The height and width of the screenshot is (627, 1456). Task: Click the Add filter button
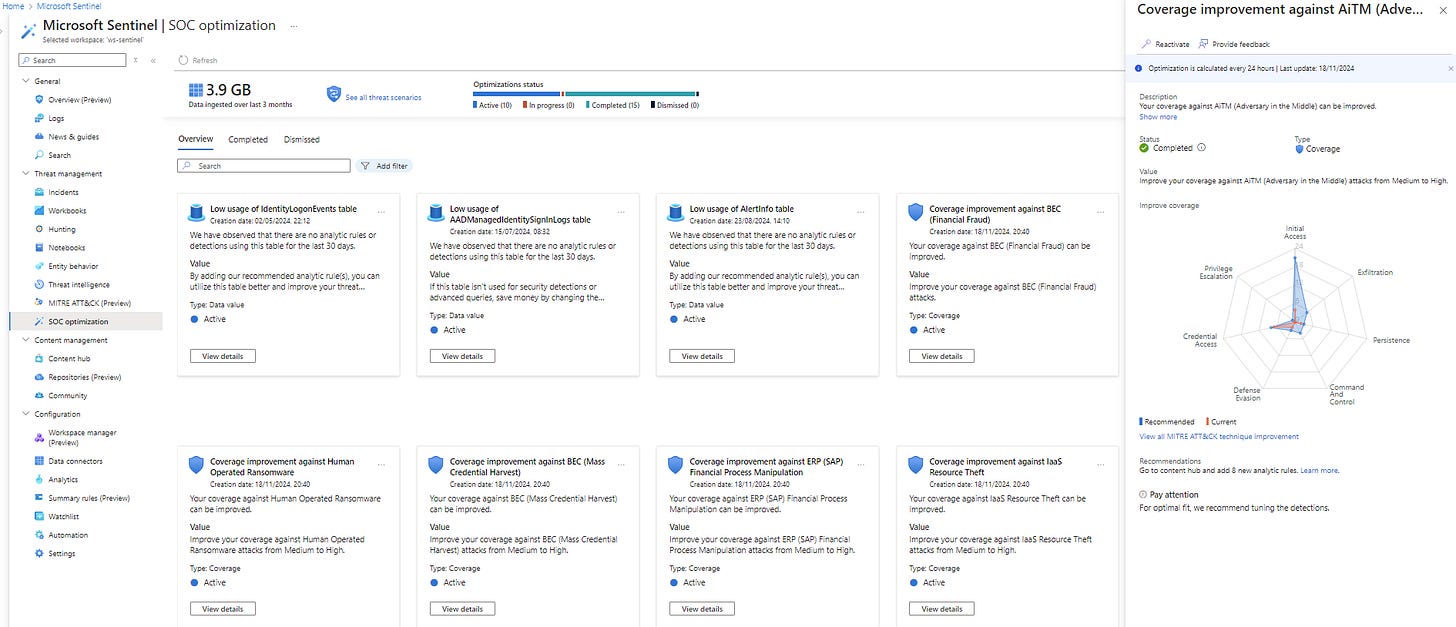(x=384, y=166)
